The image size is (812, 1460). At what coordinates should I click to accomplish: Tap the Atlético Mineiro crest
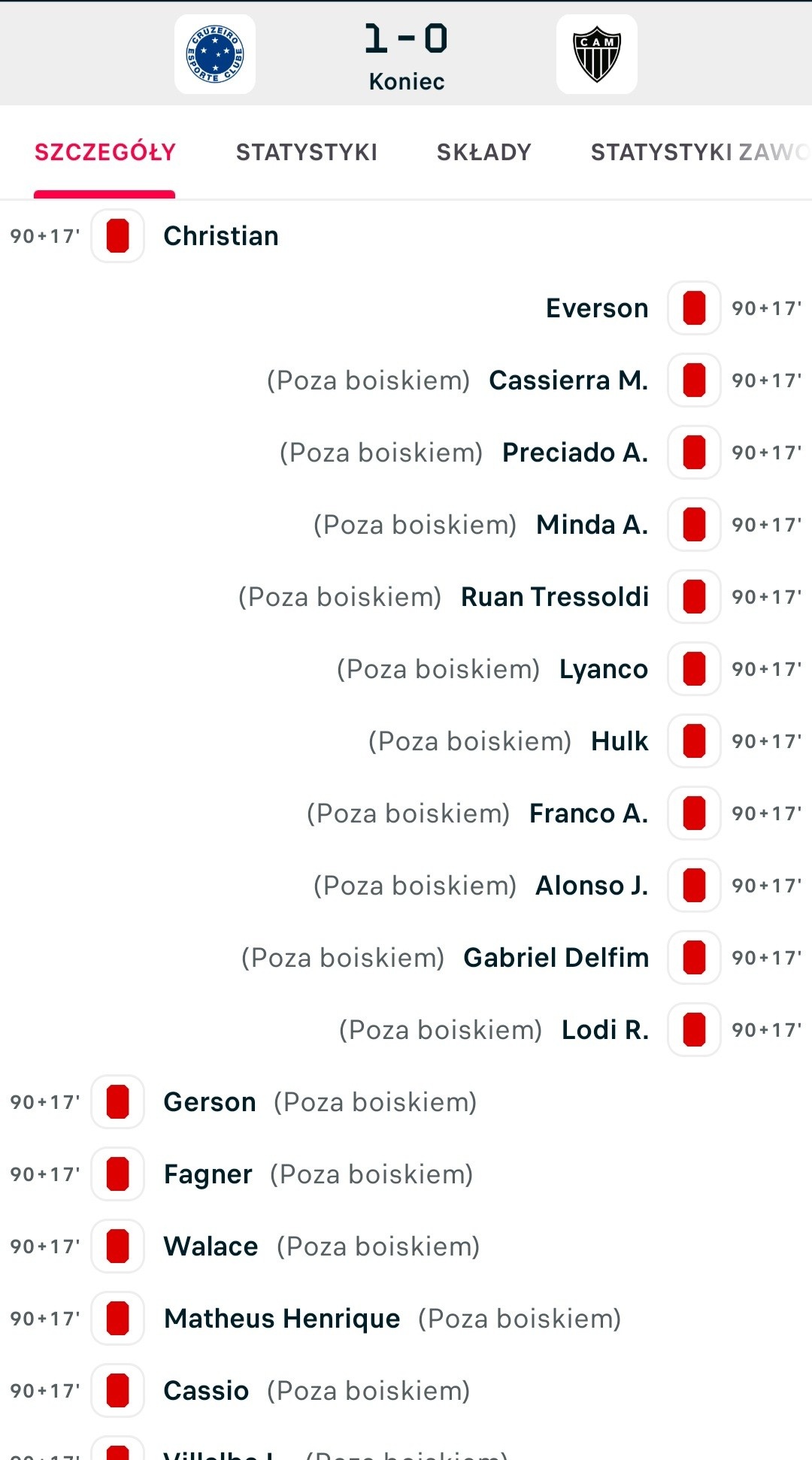point(596,54)
